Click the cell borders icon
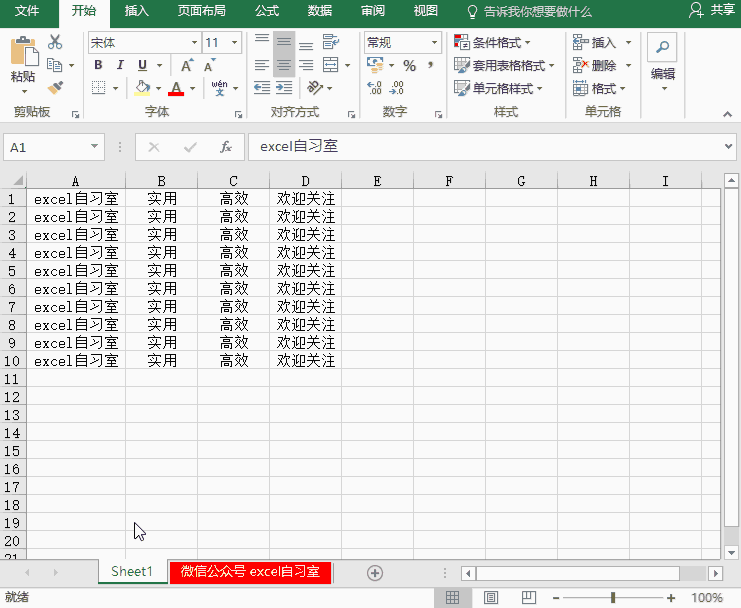Image resolution: width=741 pixels, height=608 pixels. 98,88
